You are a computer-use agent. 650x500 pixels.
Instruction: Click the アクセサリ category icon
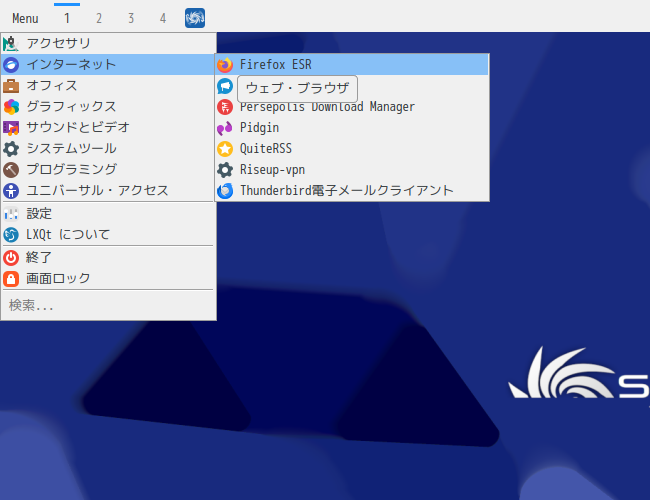(11, 44)
